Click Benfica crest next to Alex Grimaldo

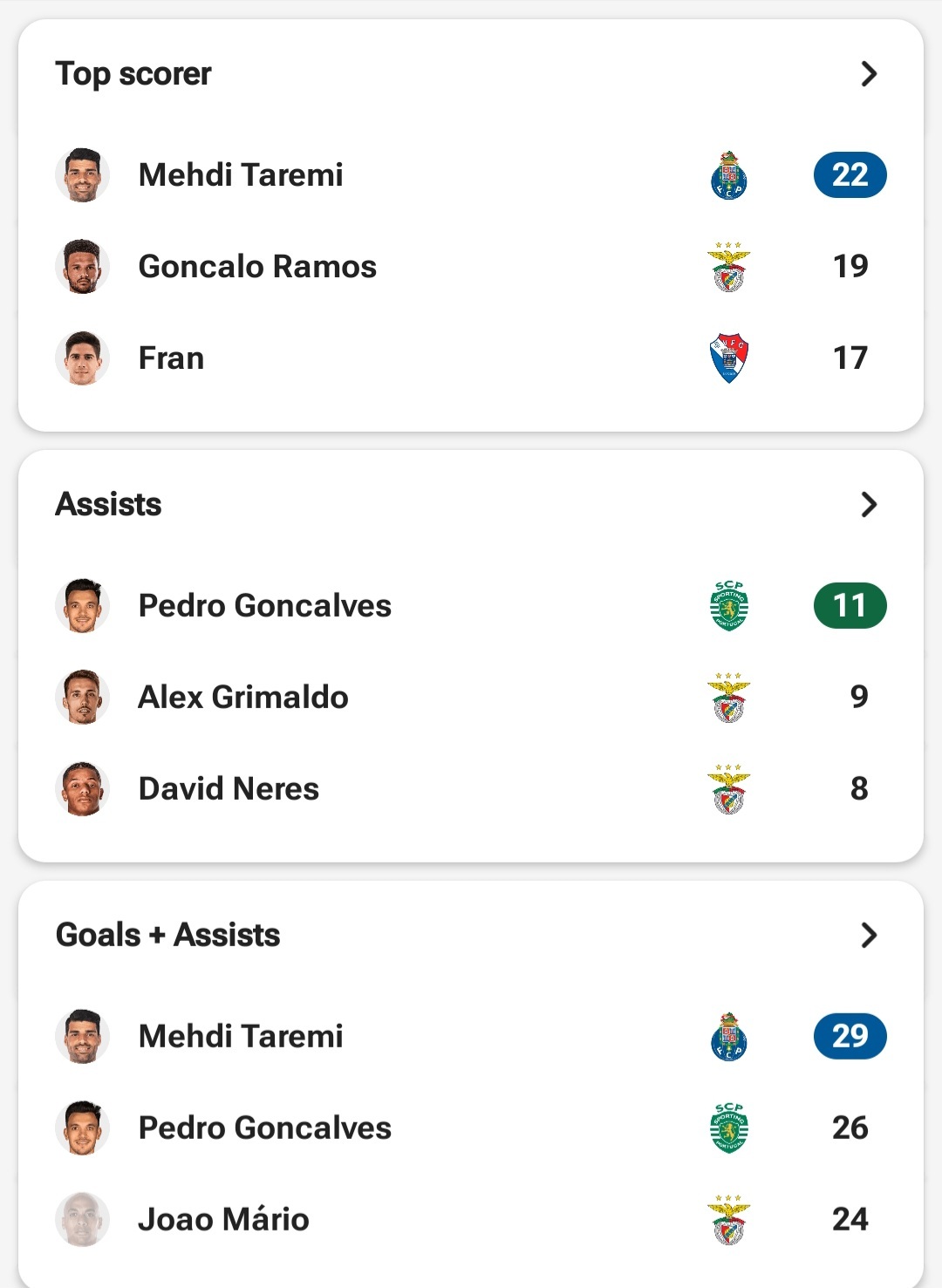pyautogui.click(x=728, y=698)
